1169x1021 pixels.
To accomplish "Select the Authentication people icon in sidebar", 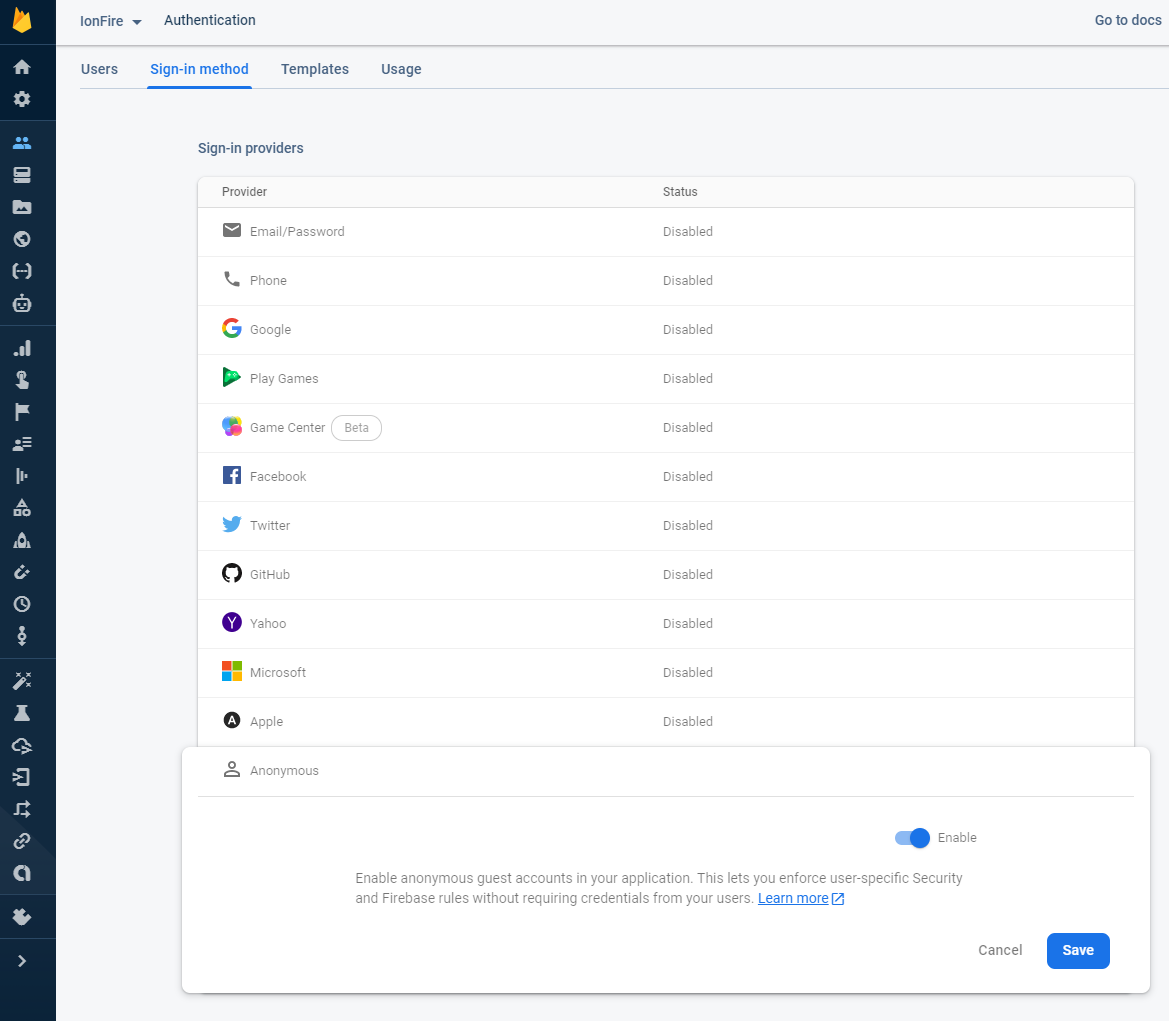I will click(x=22, y=142).
